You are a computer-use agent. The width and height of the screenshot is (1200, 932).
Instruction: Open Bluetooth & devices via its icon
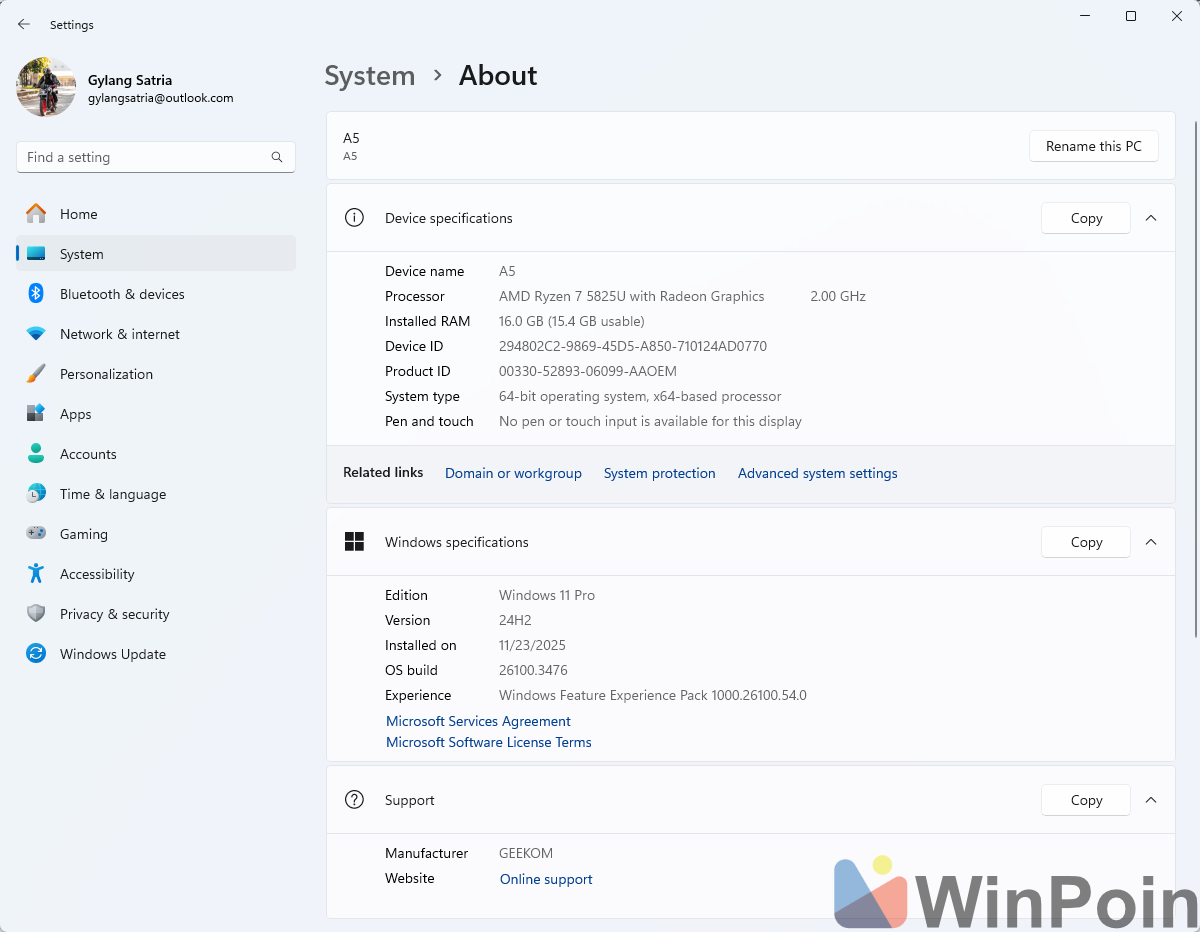pyautogui.click(x=36, y=294)
